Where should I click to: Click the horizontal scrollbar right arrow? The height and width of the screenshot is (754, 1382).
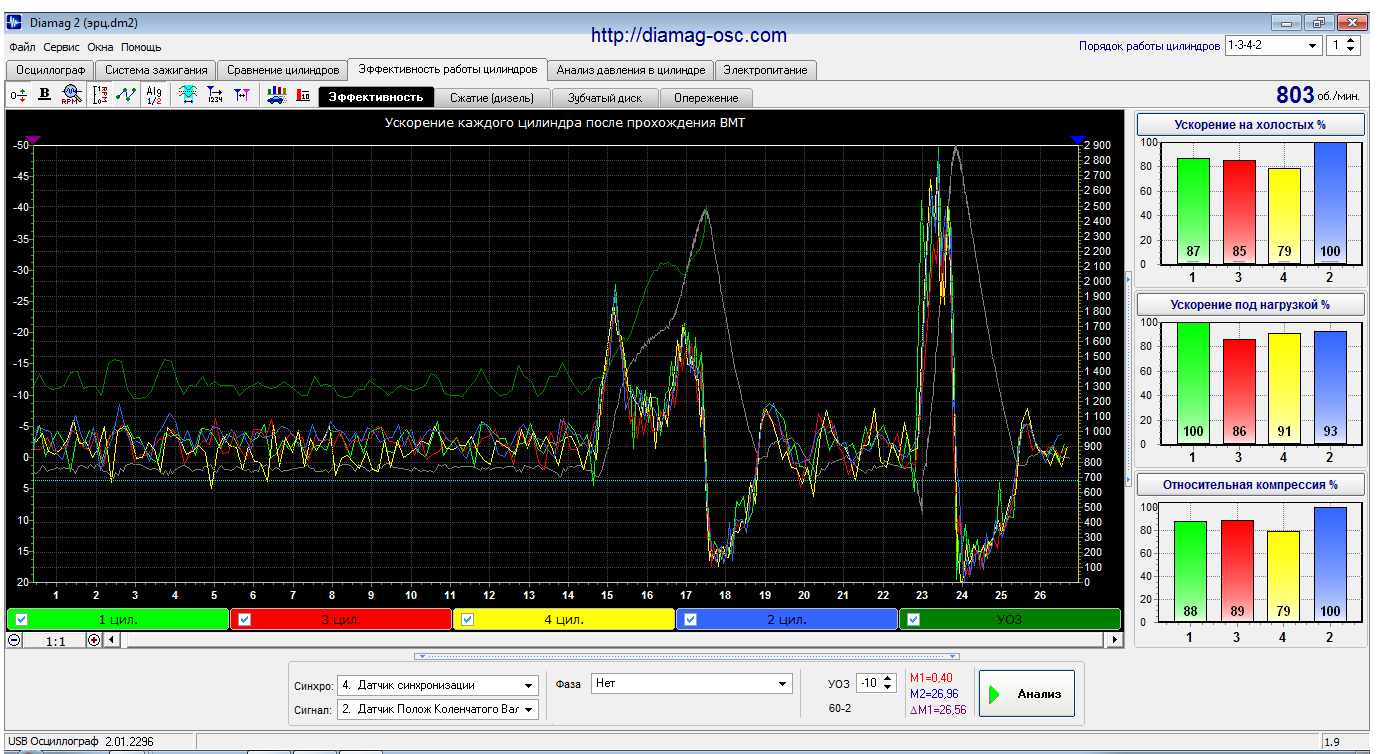click(x=1115, y=640)
